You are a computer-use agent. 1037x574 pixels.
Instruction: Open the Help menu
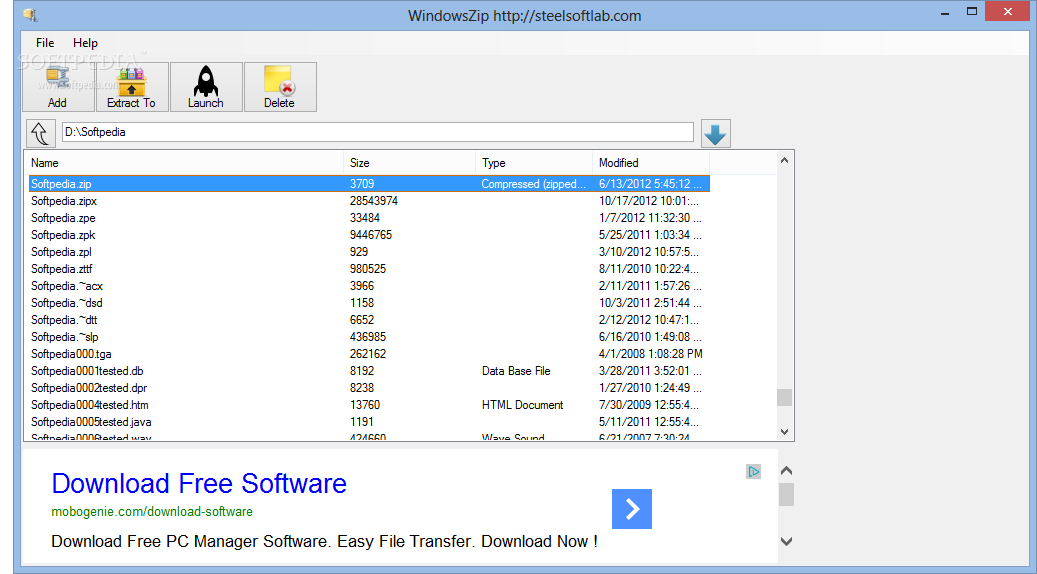click(x=85, y=43)
